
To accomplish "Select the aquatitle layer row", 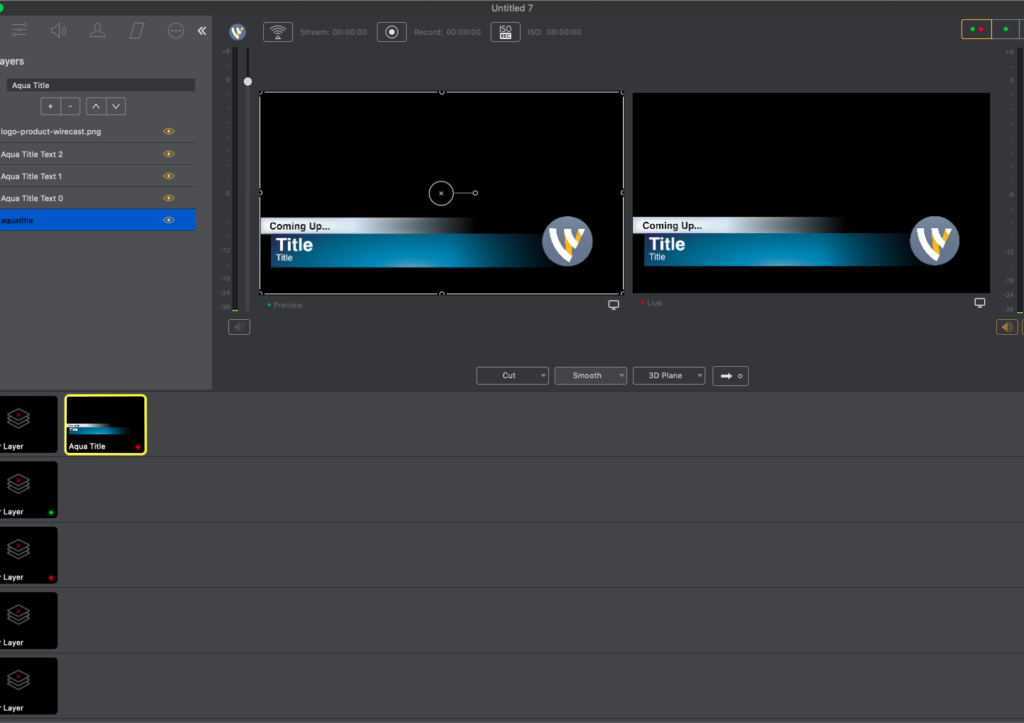I will click(x=97, y=220).
